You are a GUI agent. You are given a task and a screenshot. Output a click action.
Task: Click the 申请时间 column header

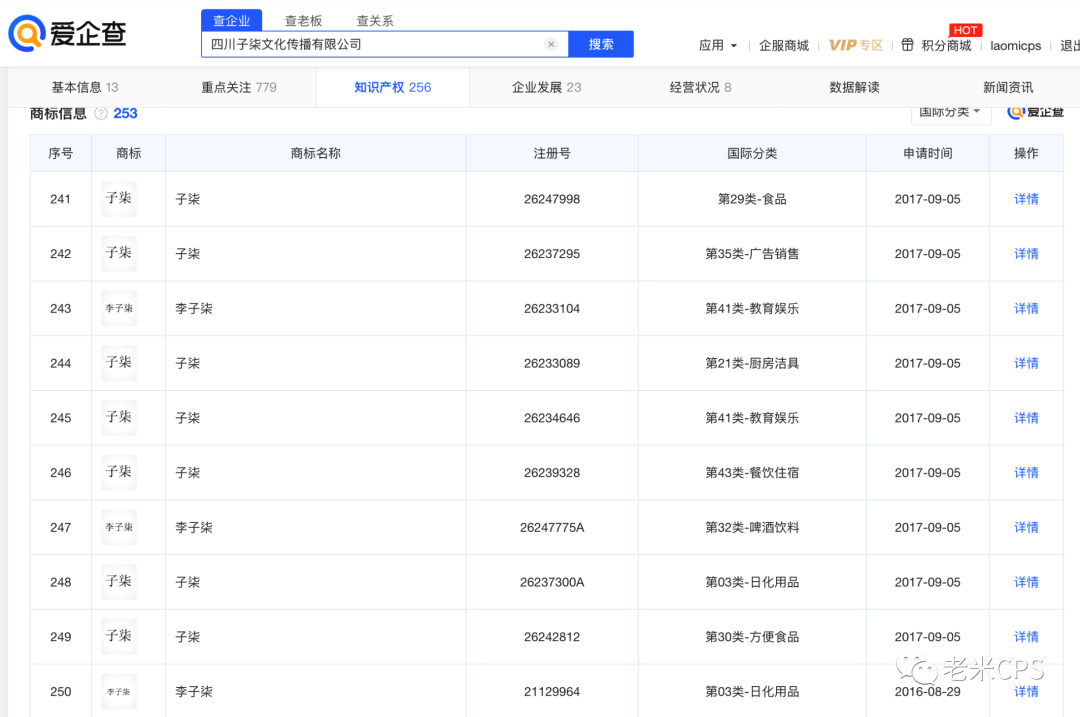coord(928,154)
